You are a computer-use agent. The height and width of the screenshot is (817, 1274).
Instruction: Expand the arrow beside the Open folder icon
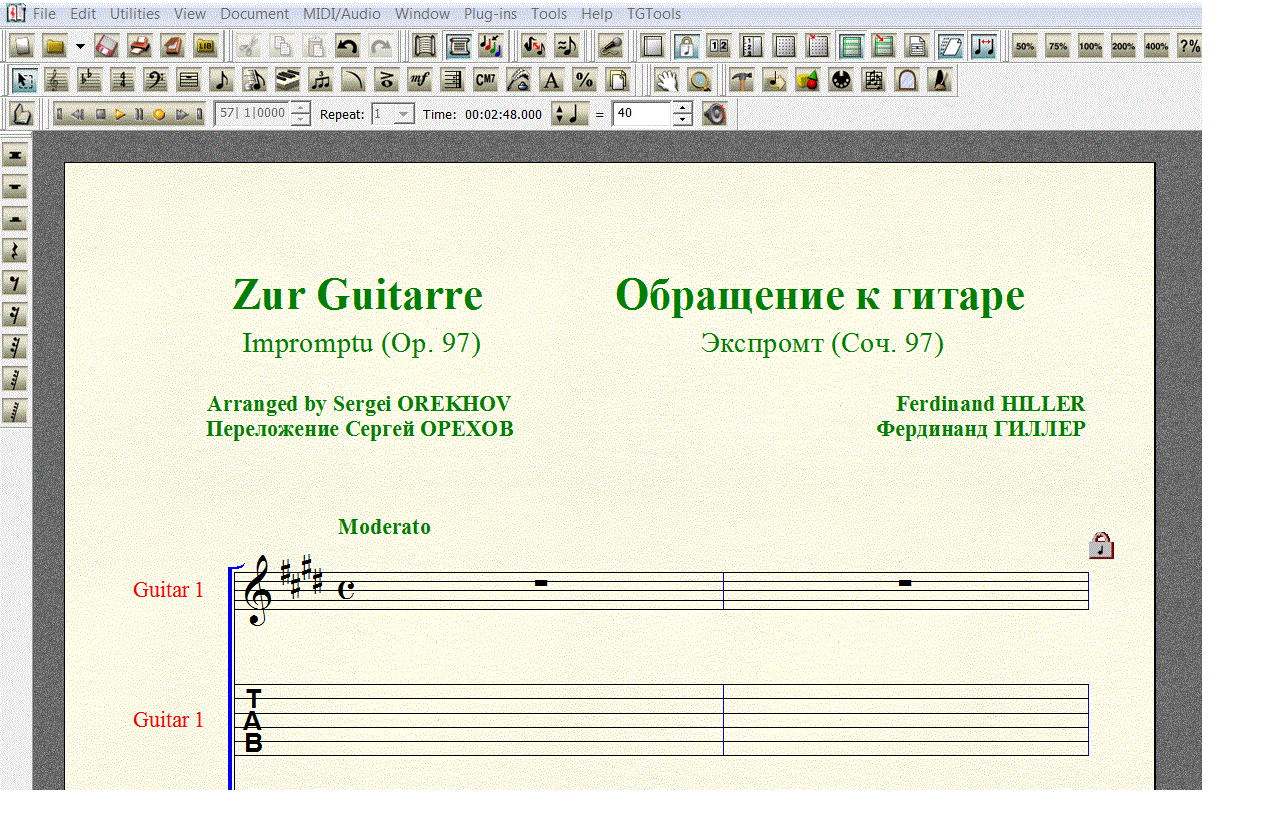(80, 46)
